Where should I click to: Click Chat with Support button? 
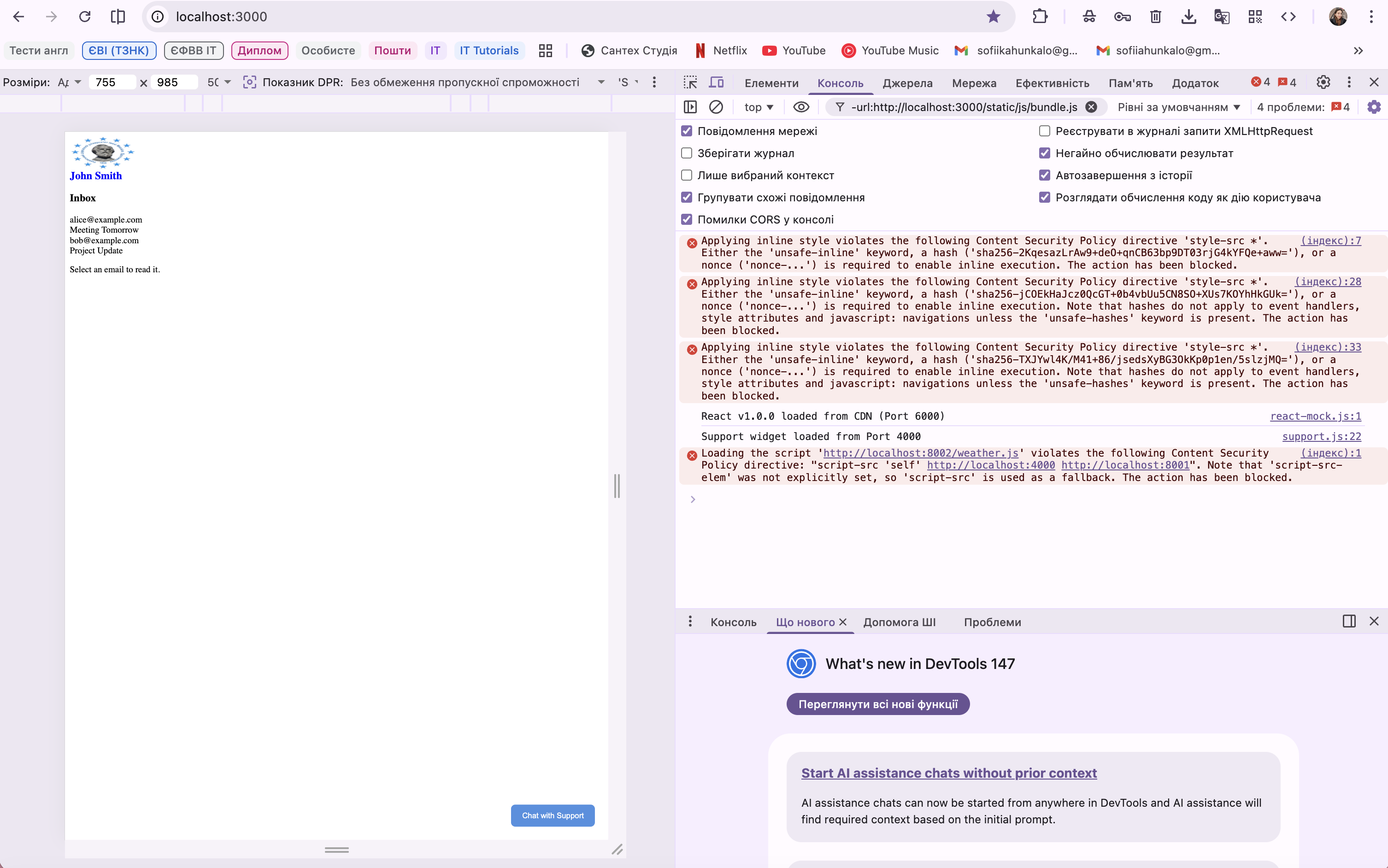pyautogui.click(x=553, y=815)
